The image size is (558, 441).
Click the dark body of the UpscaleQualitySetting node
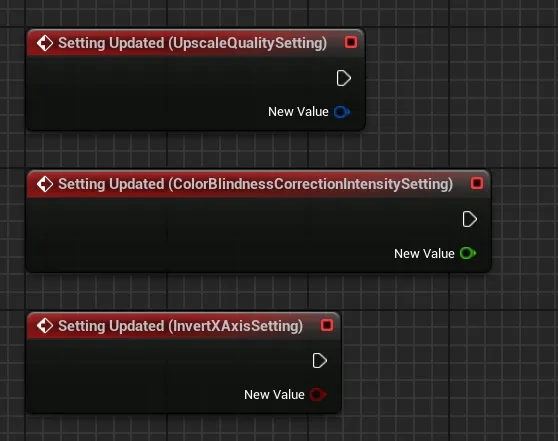coord(160,93)
